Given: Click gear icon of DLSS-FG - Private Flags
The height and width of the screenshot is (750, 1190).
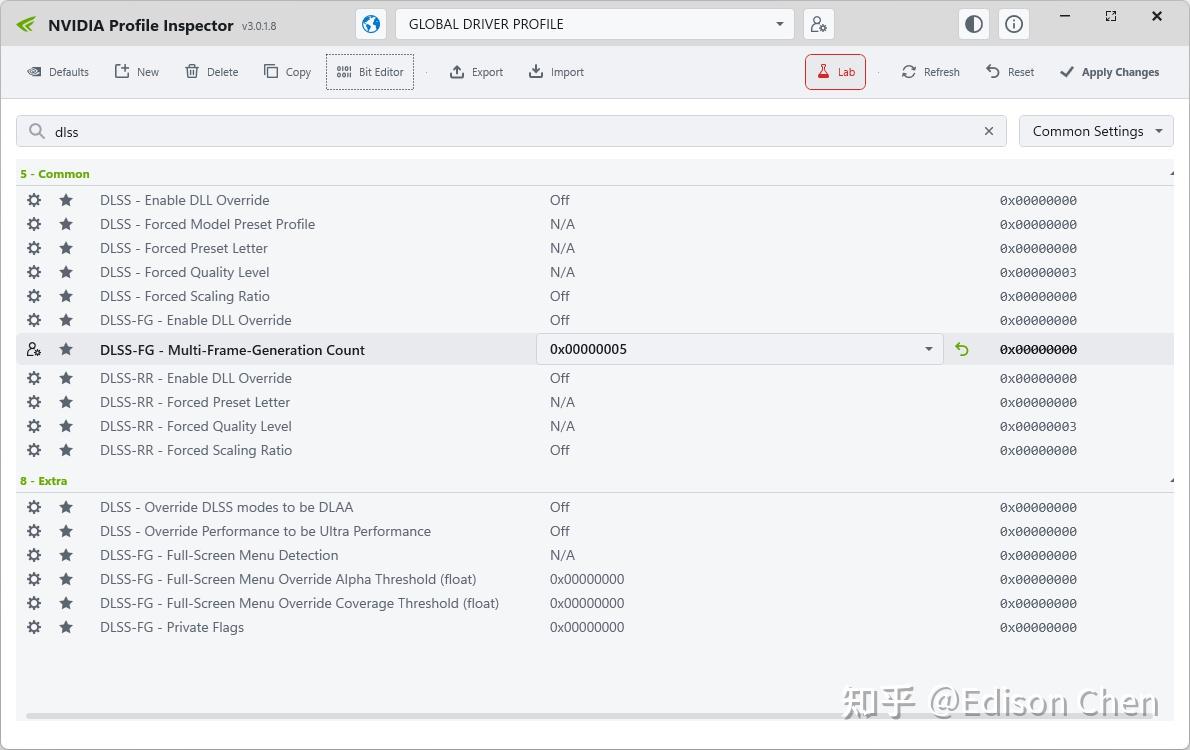Looking at the screenshot, I should coord(34,627).
